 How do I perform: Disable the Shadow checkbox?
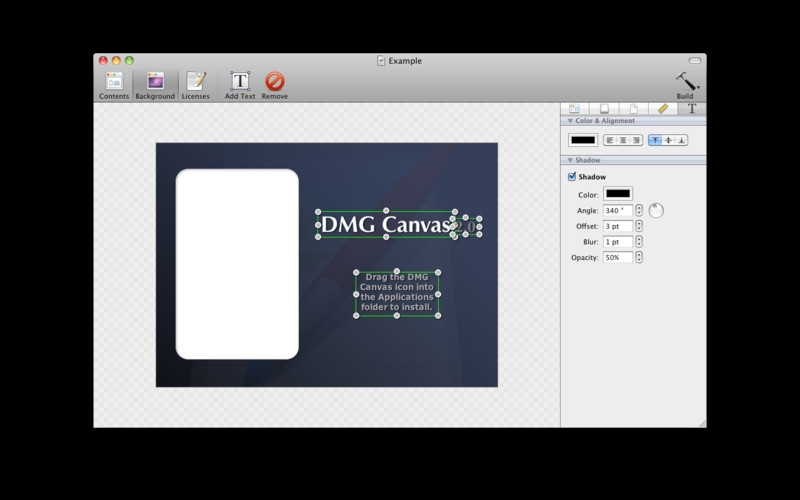pyautogui.click(x=572, y=177)
